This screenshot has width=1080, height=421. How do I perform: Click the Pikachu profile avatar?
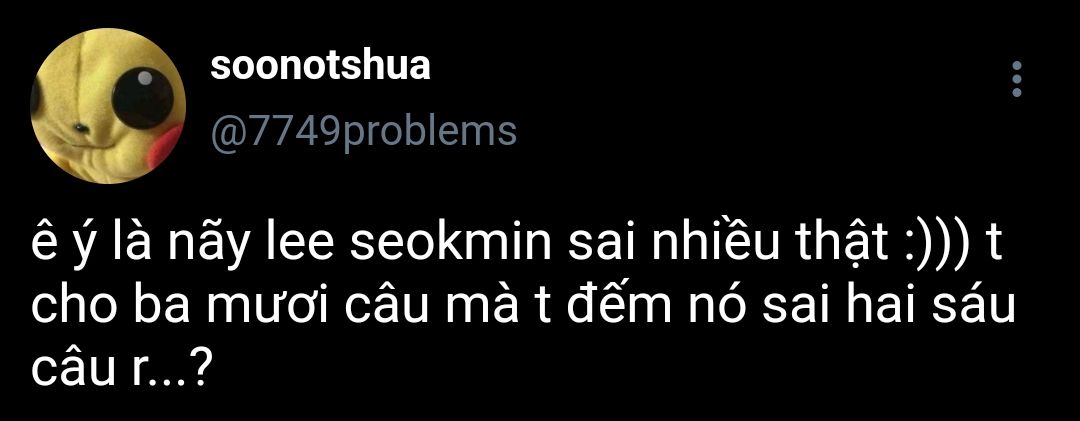108,105
